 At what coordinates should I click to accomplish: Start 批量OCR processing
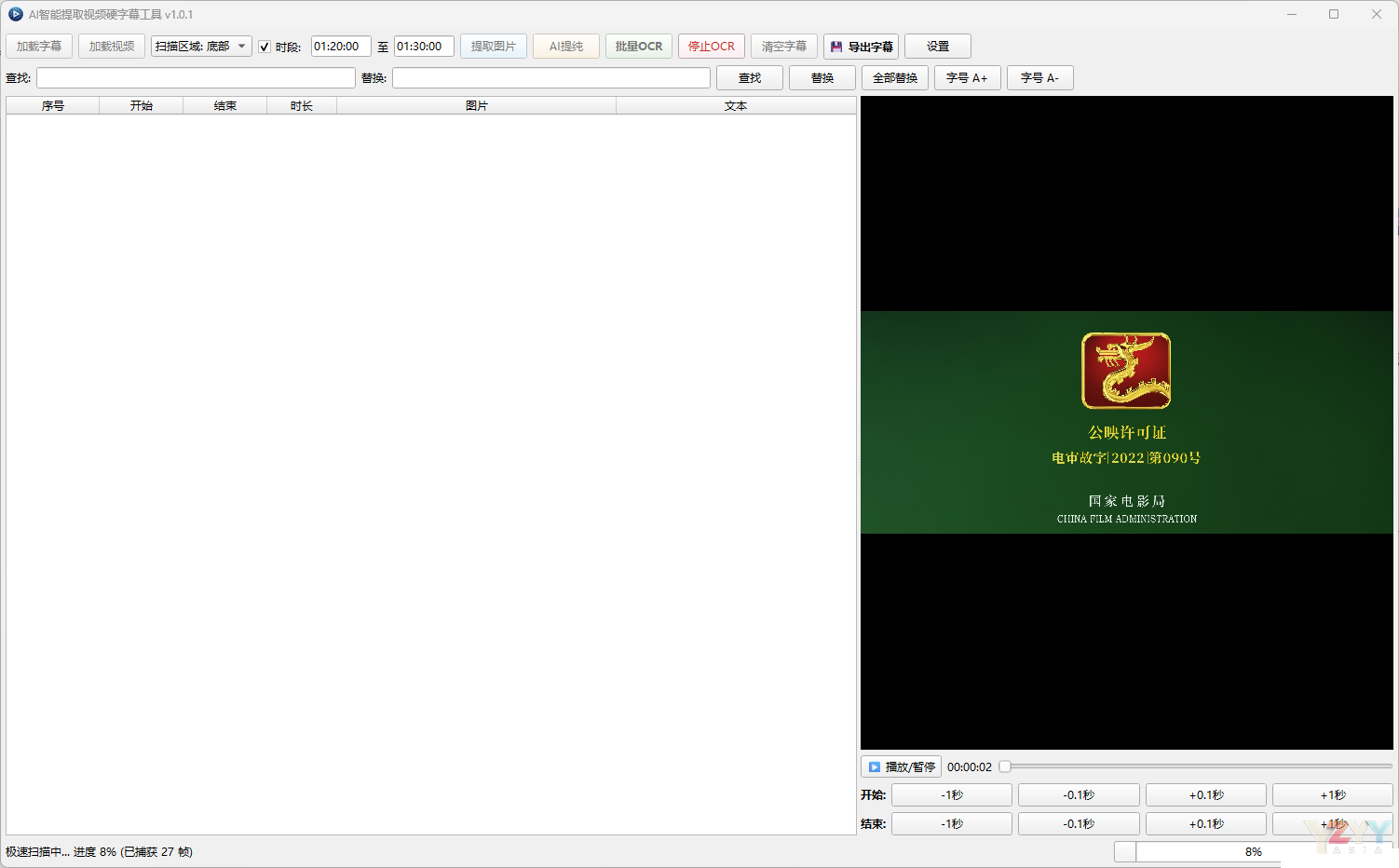pyautogui.click(x=639, y=47)
